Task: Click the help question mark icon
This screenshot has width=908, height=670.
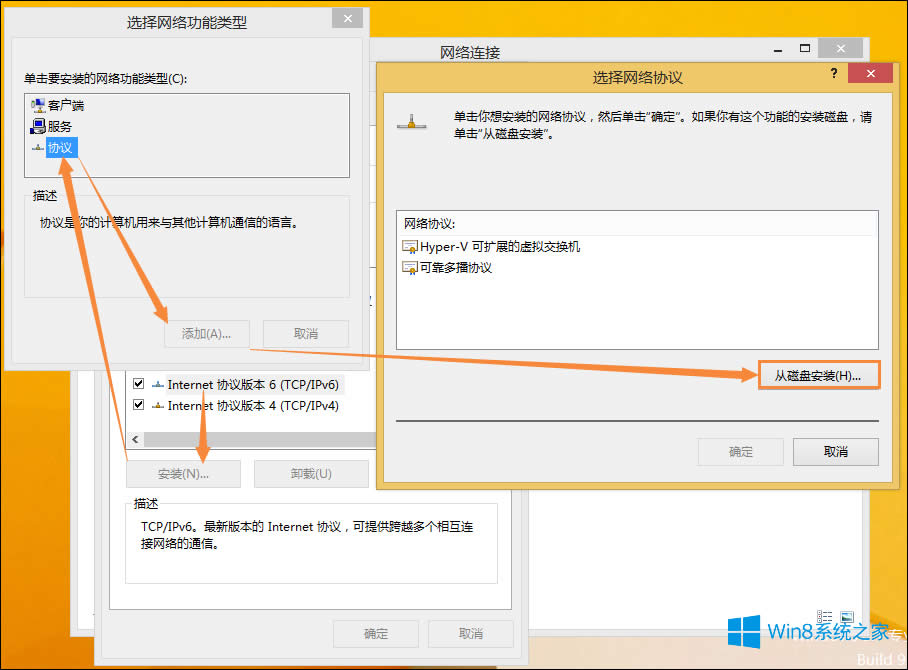Action: (x=834, y=72)
